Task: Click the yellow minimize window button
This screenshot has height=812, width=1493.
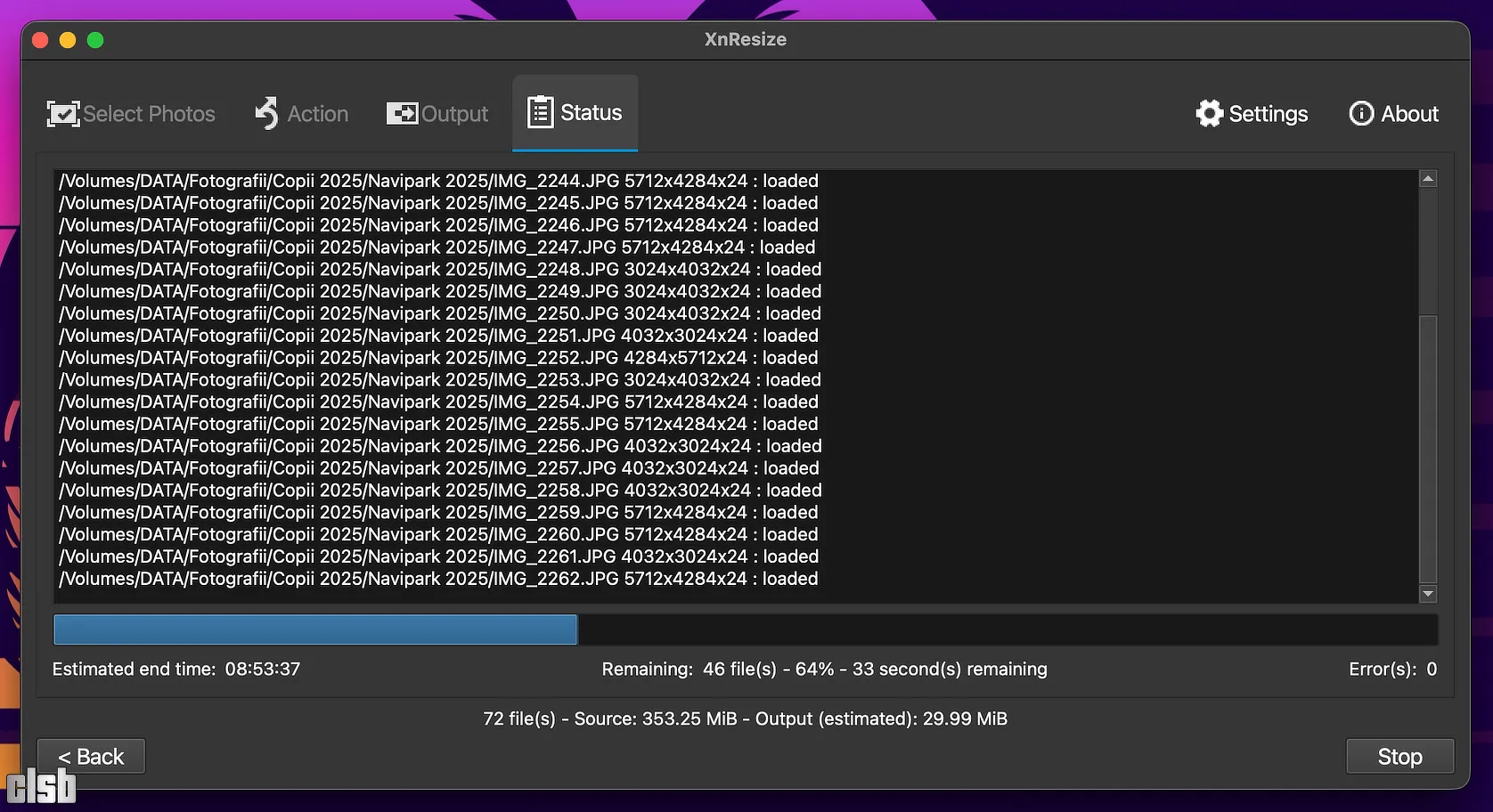Action: 68,40
